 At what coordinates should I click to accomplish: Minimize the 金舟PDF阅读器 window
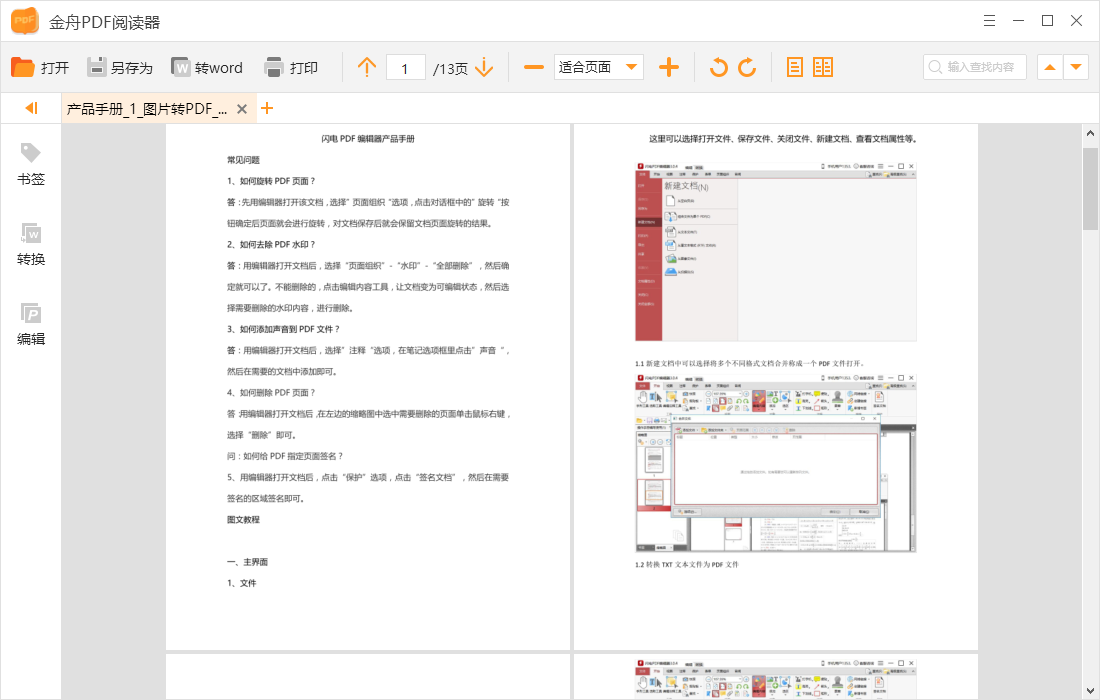(1019, 21)
